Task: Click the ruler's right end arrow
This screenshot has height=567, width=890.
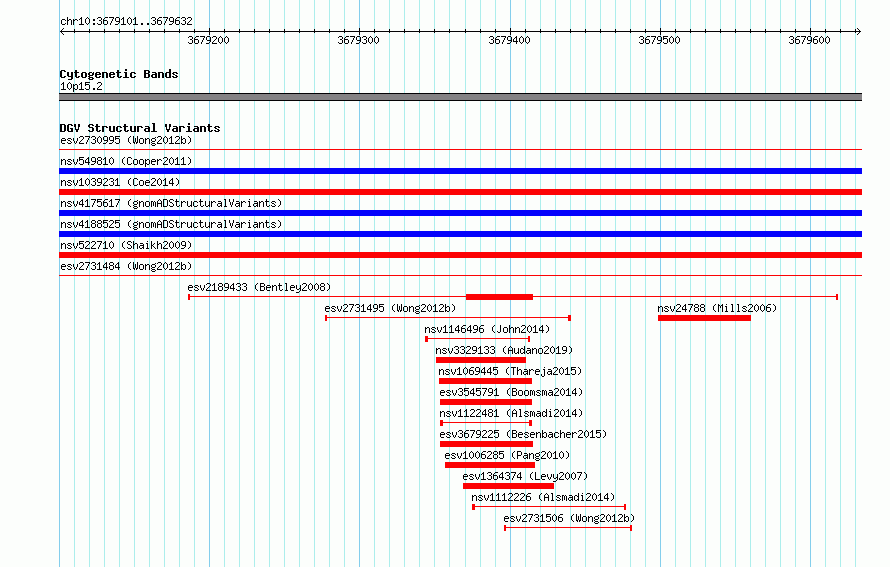Action: 859,31
